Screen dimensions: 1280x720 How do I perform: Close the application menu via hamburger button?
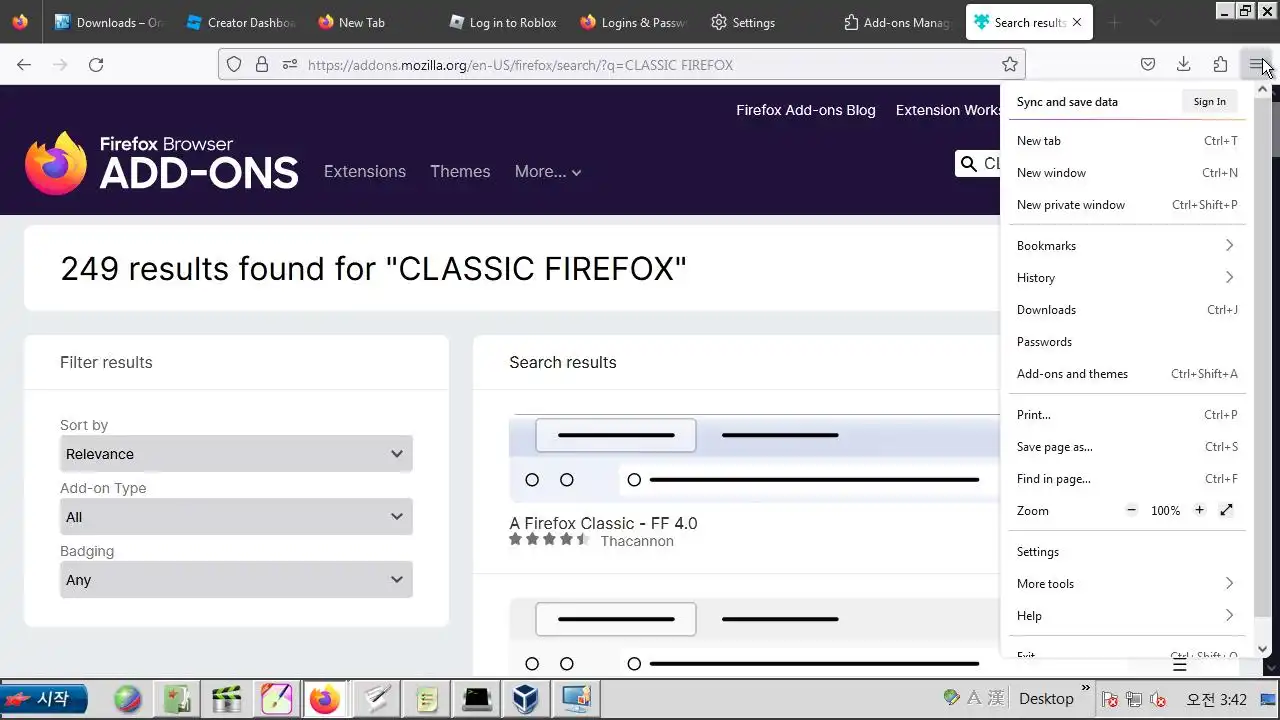pyautogui.click(x=1256, y=64)
